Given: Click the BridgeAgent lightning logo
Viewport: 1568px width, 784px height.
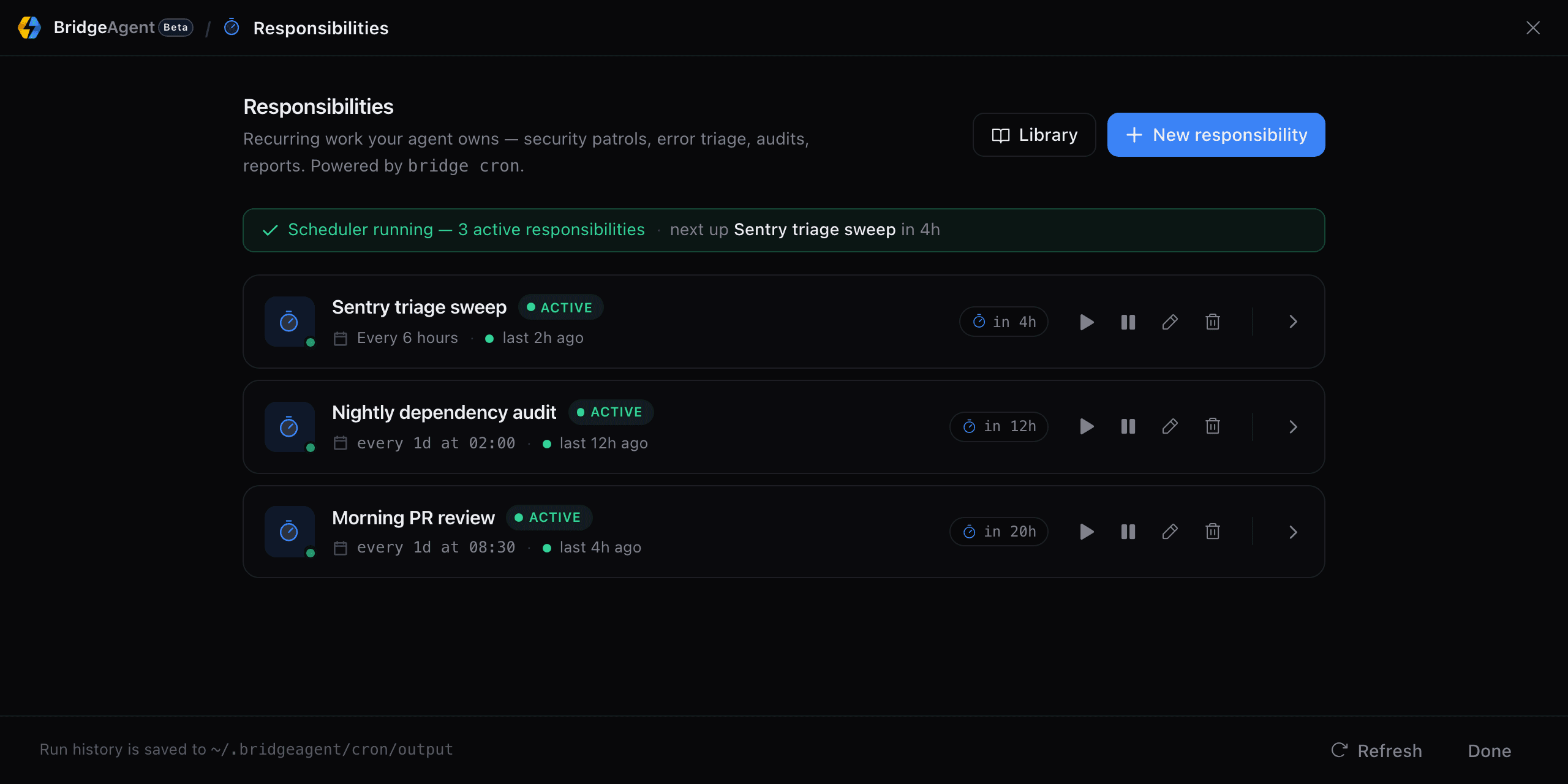Looking at the screenshot, I should tap(29, 28).
